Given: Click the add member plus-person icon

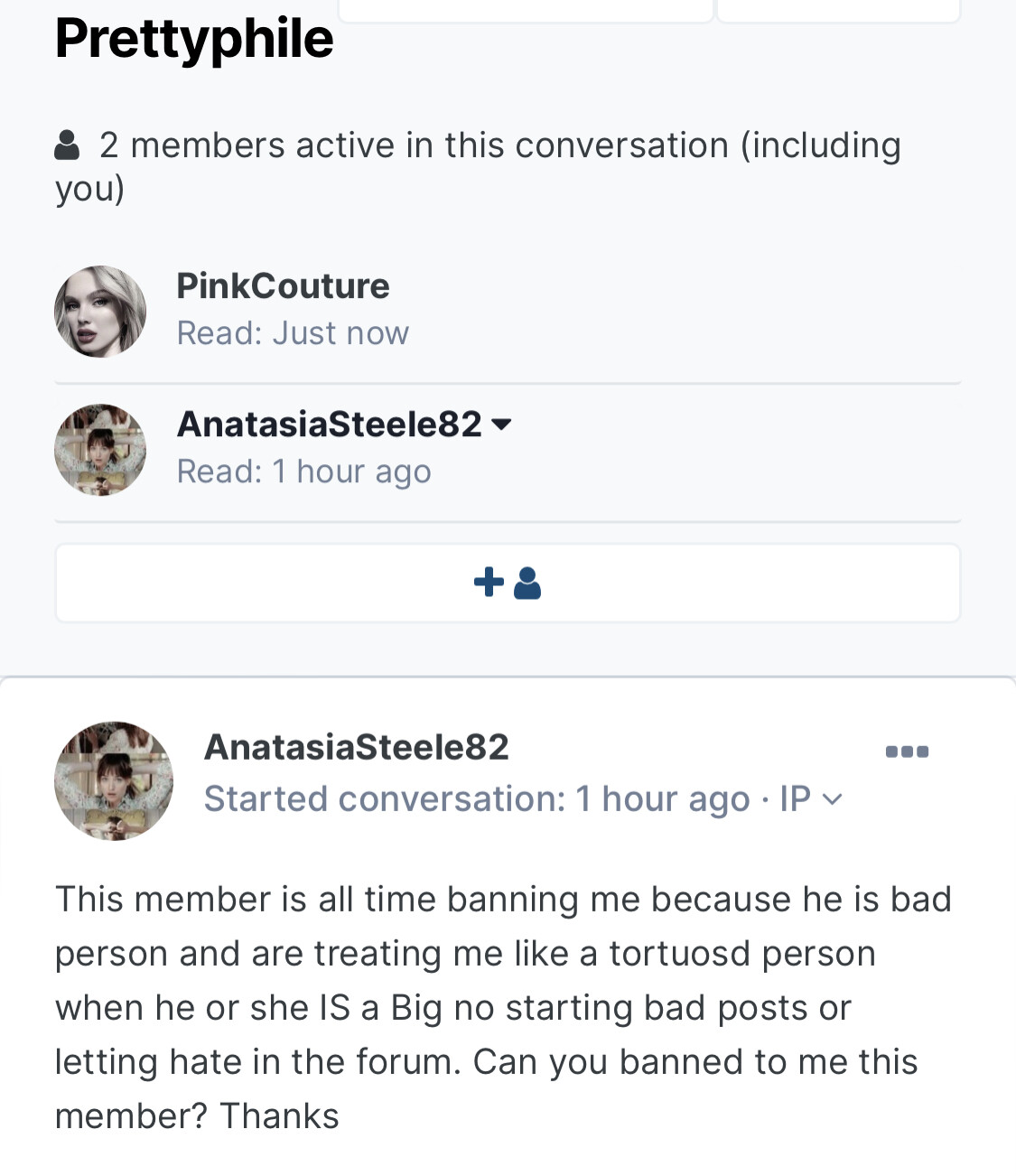Looking at the screenshot, I should pos(507,583).
